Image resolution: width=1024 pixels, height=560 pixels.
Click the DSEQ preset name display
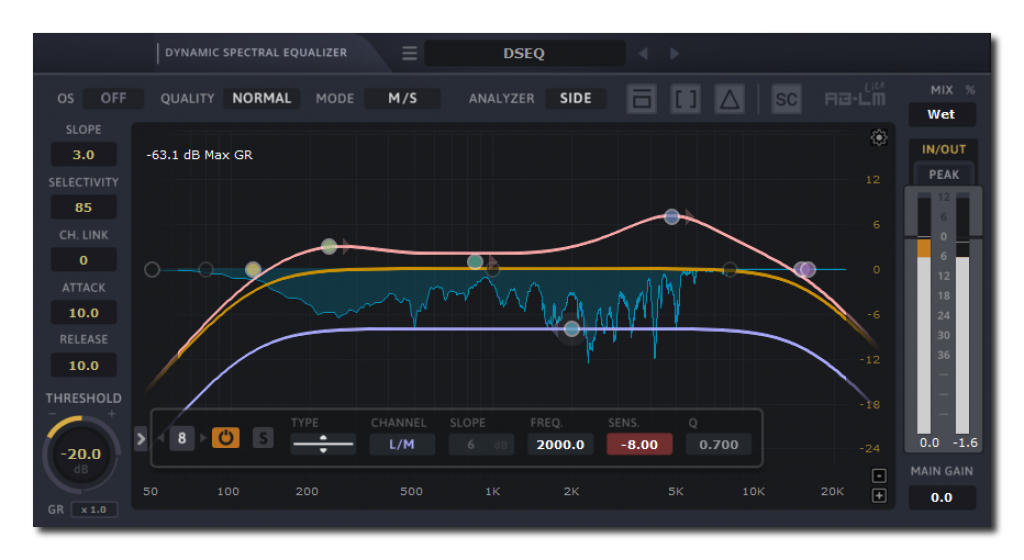(524, 54)
